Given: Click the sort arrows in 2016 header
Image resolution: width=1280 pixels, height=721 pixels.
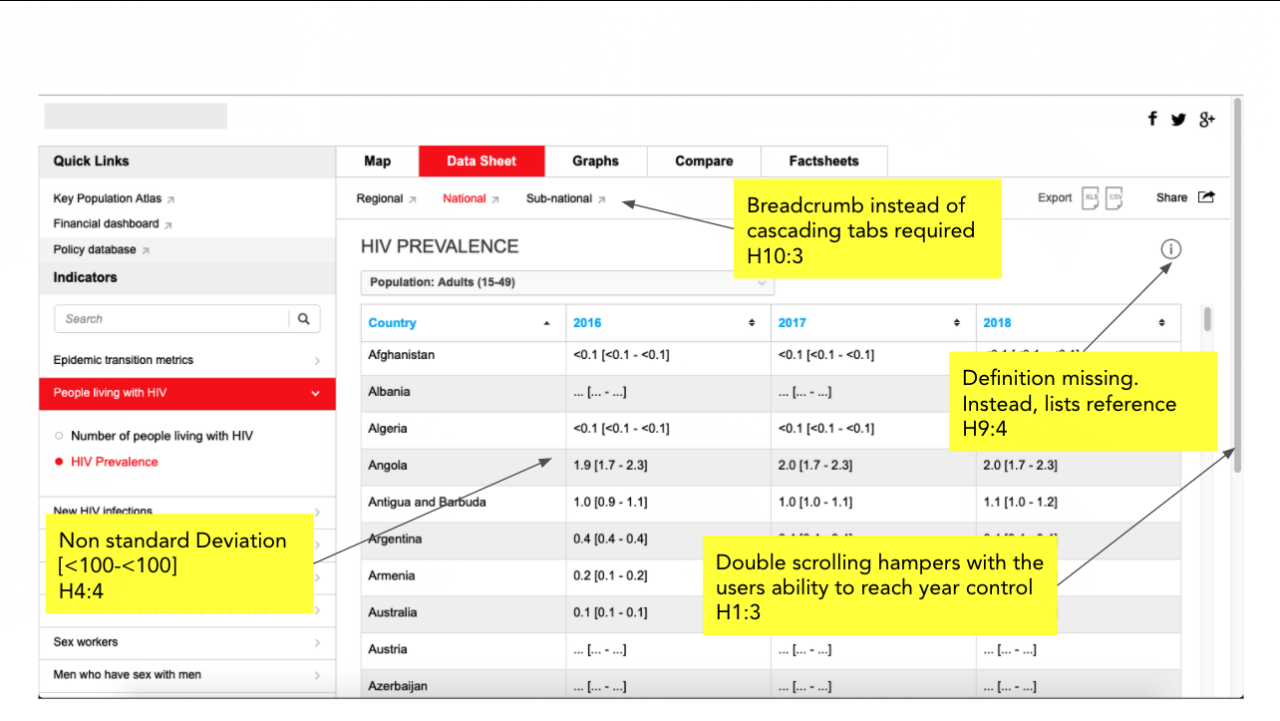Looking at the screenshot, I should [752, 323].
